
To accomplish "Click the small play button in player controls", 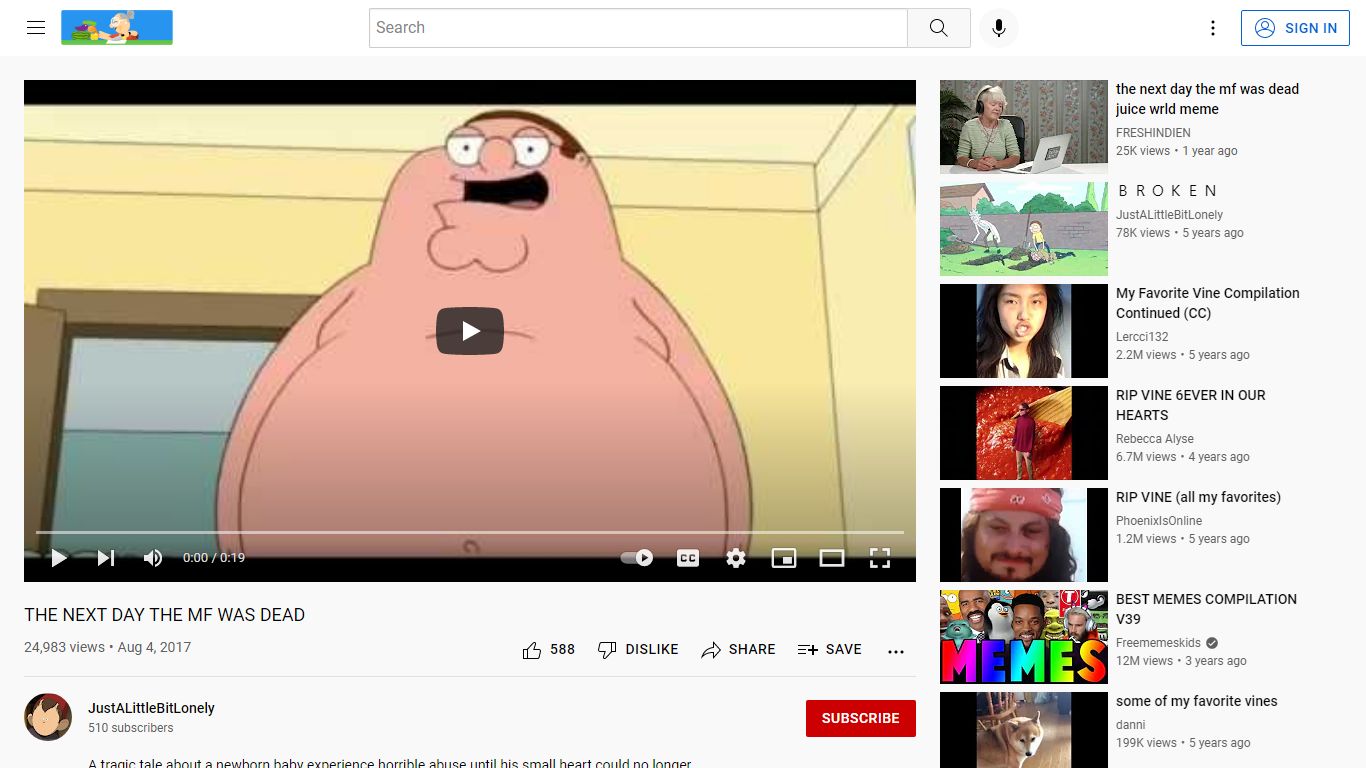I will [59, 558].
